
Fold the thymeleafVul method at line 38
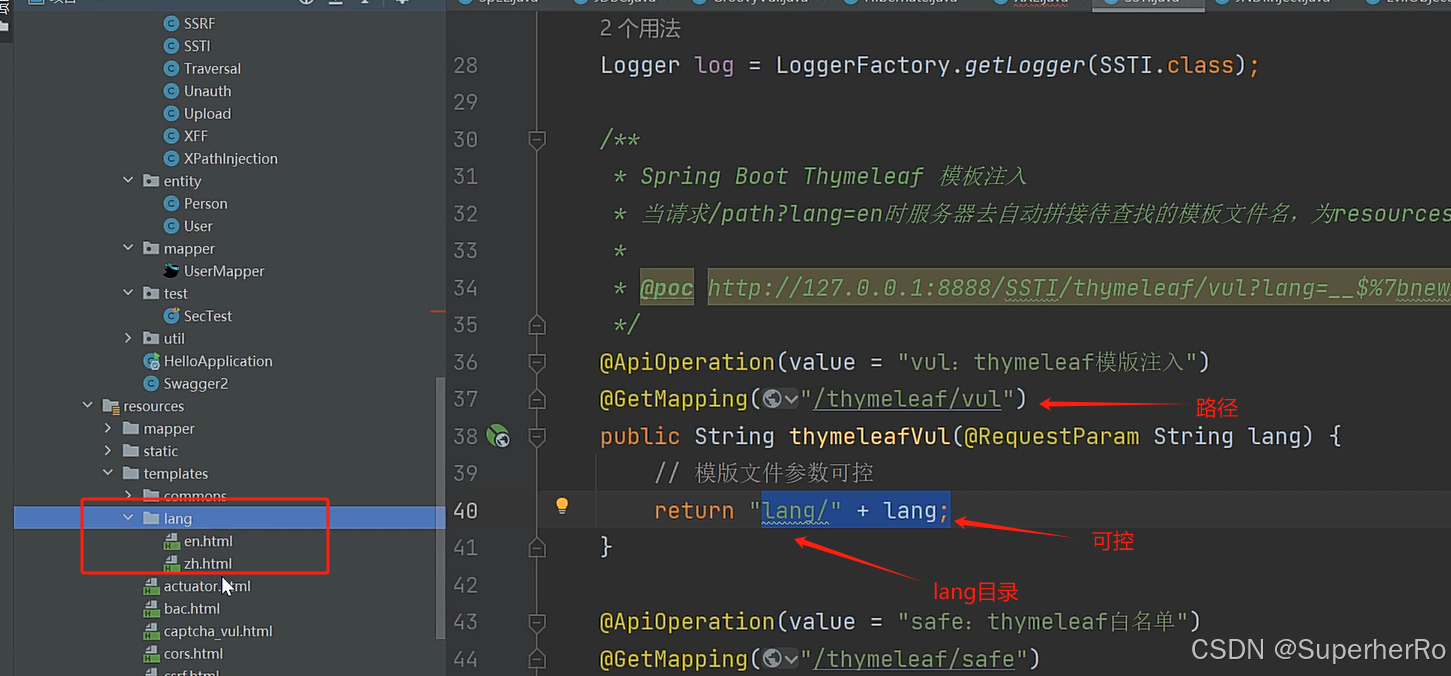coord(537,436)
